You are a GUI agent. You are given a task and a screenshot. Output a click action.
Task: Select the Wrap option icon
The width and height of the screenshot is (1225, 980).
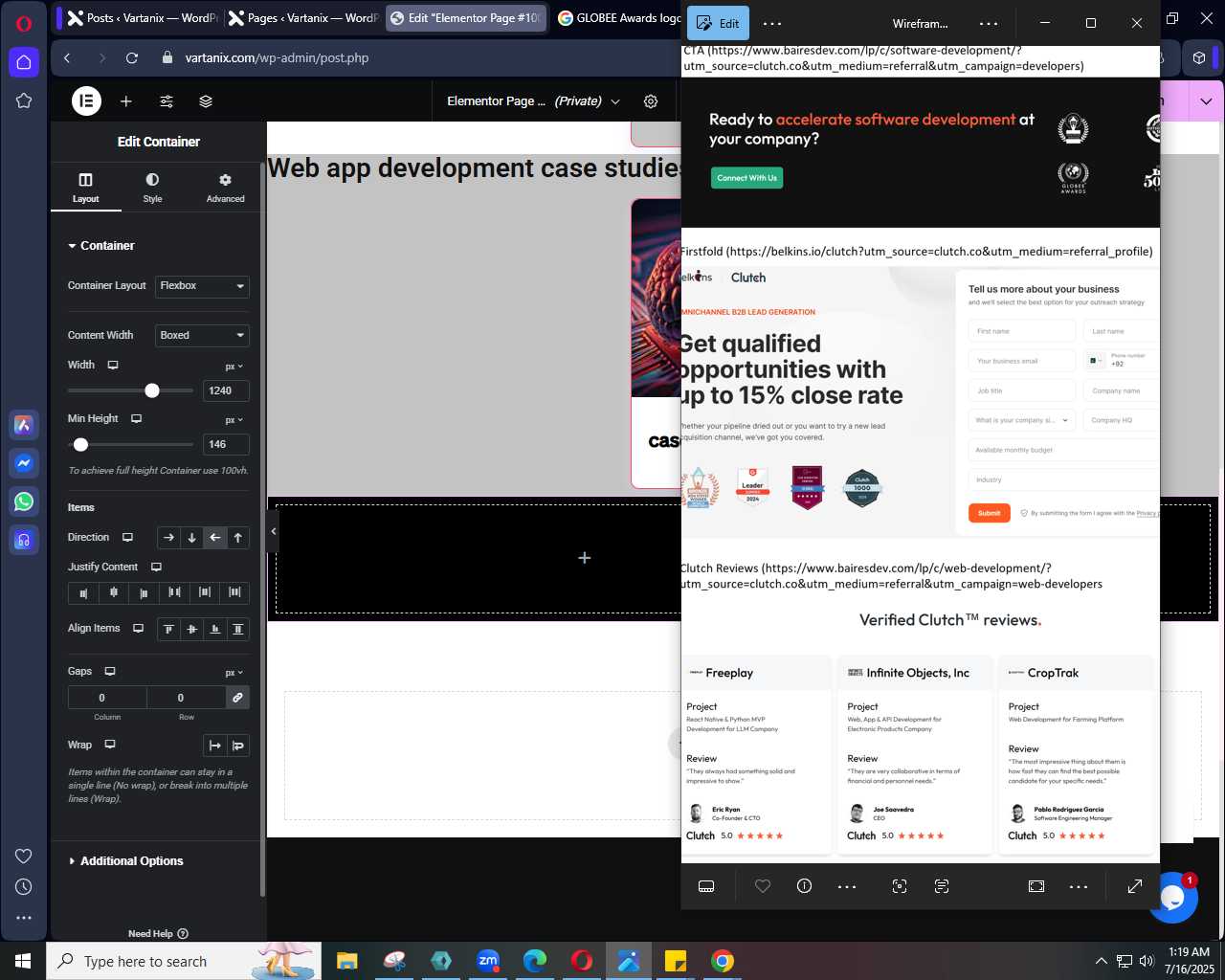point(238,746)
